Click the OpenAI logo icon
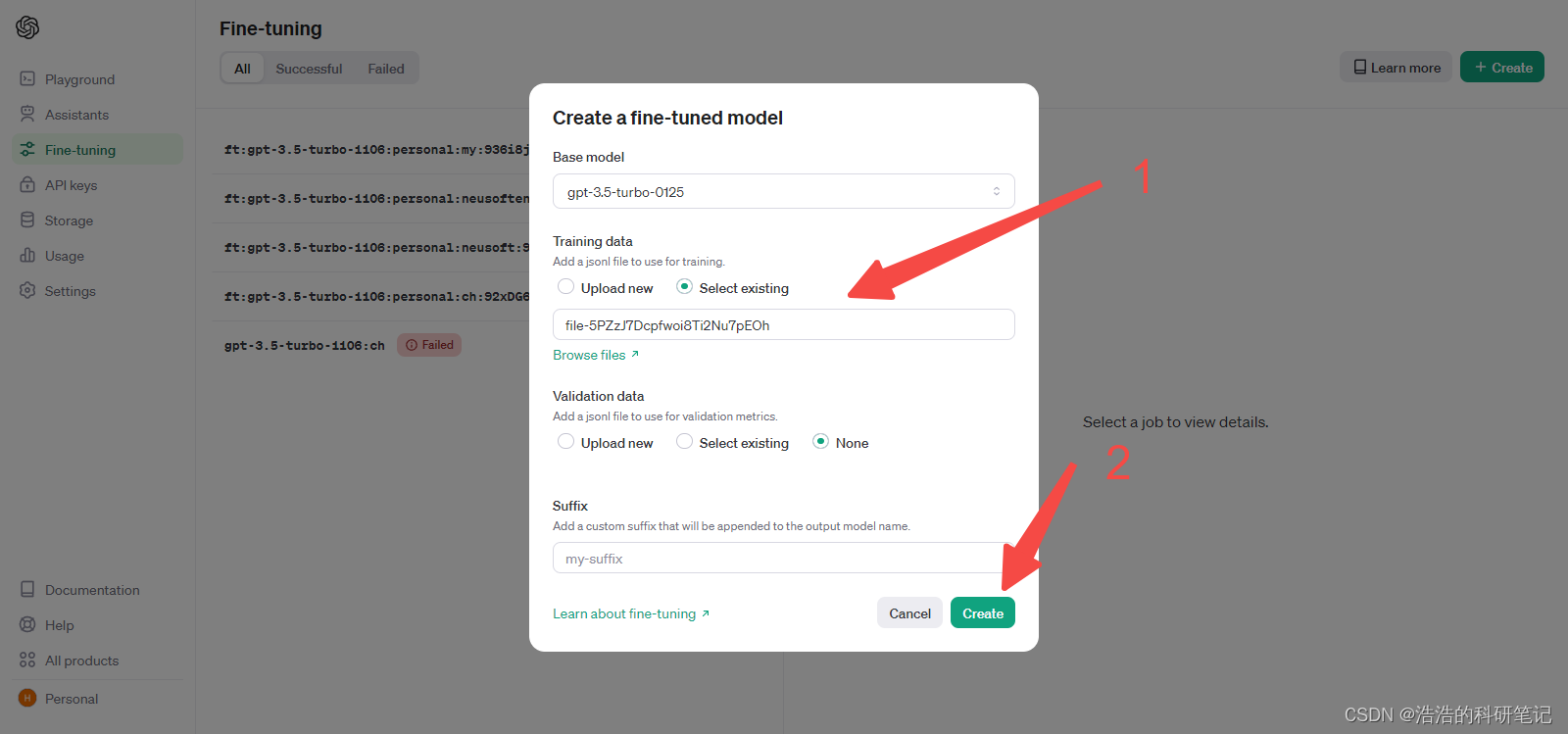Screen dimensions: 1568x734 (x=27, y=27)
